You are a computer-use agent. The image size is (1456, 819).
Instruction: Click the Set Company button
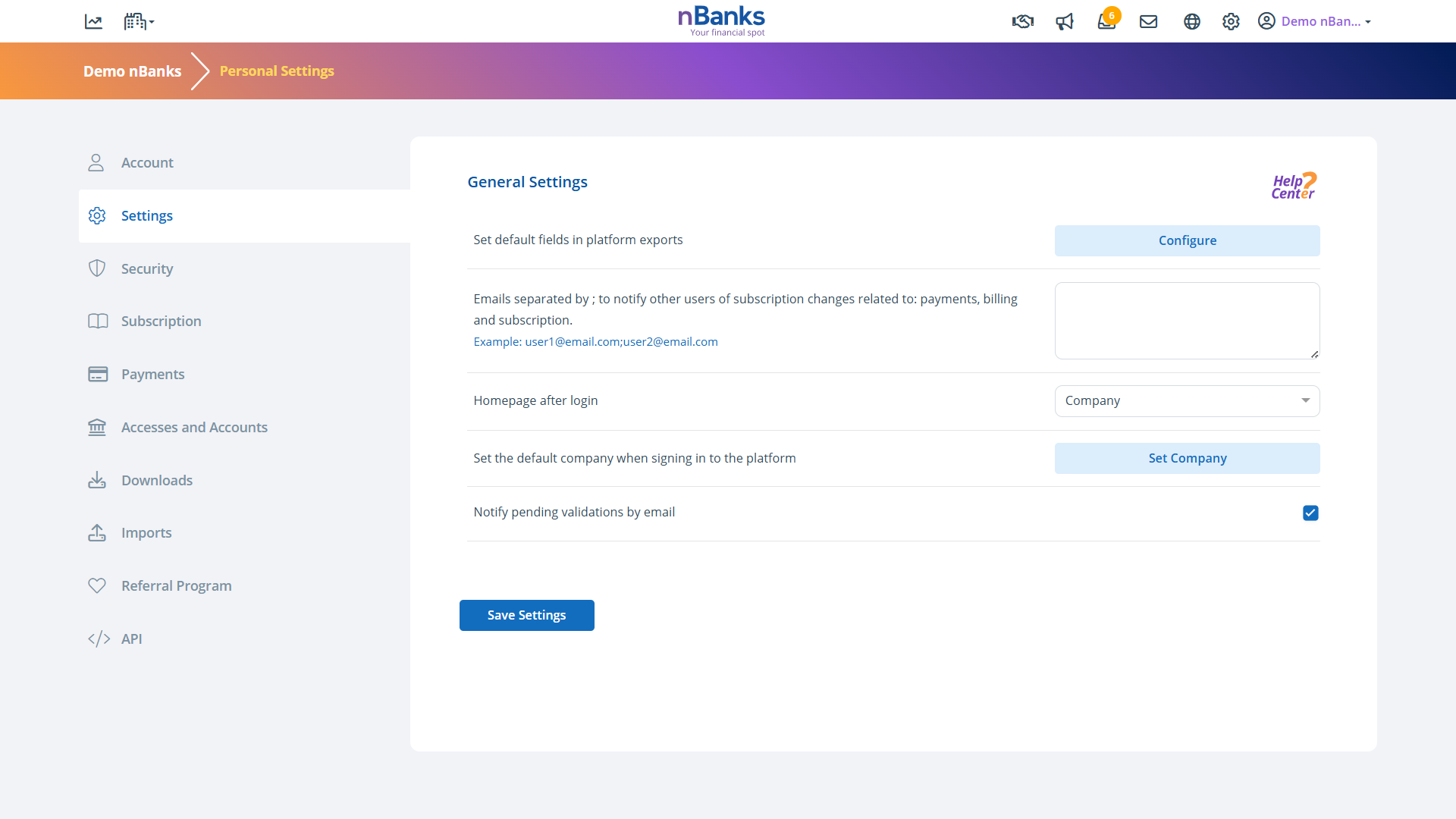[x=1187, y=459]
